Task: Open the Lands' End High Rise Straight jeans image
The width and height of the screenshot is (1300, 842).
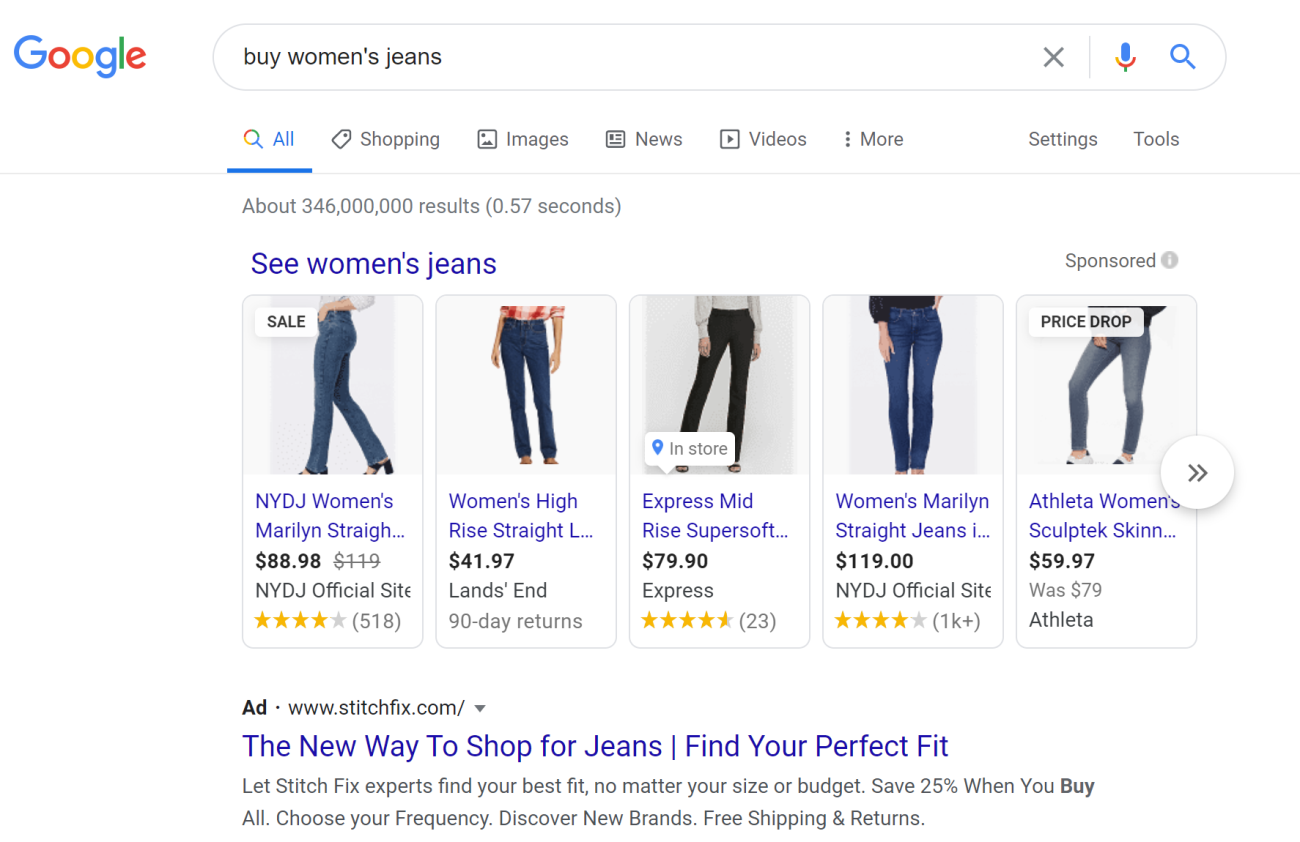Action: click(x=526, y=385)
